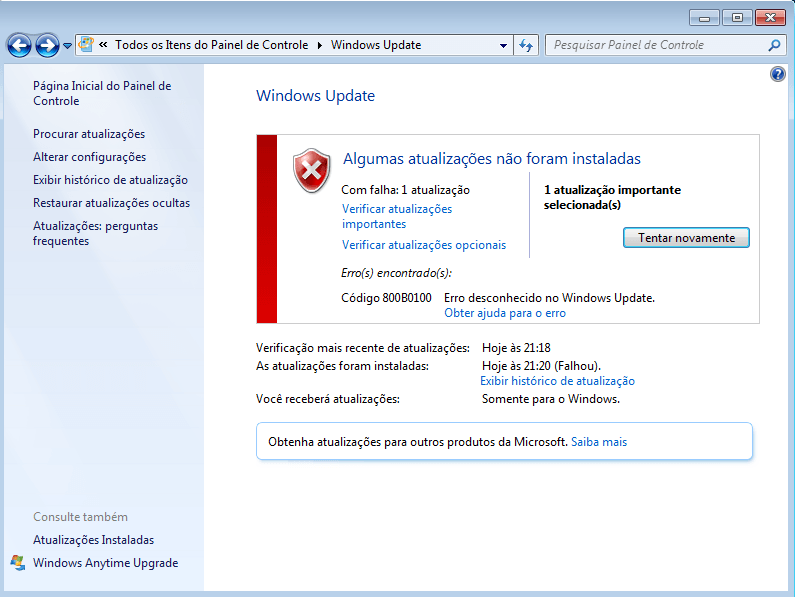Screen dimensions: 795x597
Task: Click the Saiba mais link
Action: click(x=598, y=442)
